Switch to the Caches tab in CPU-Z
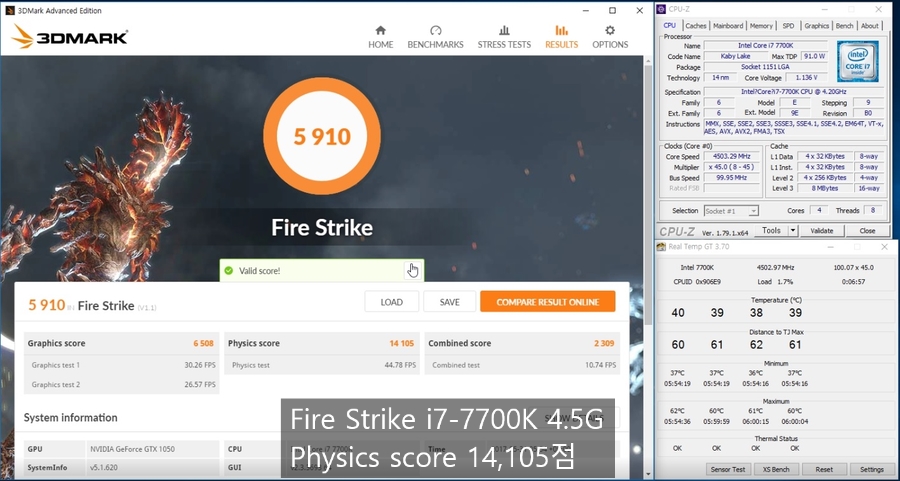This screenshot has width=900, height=481. [696, 26]
